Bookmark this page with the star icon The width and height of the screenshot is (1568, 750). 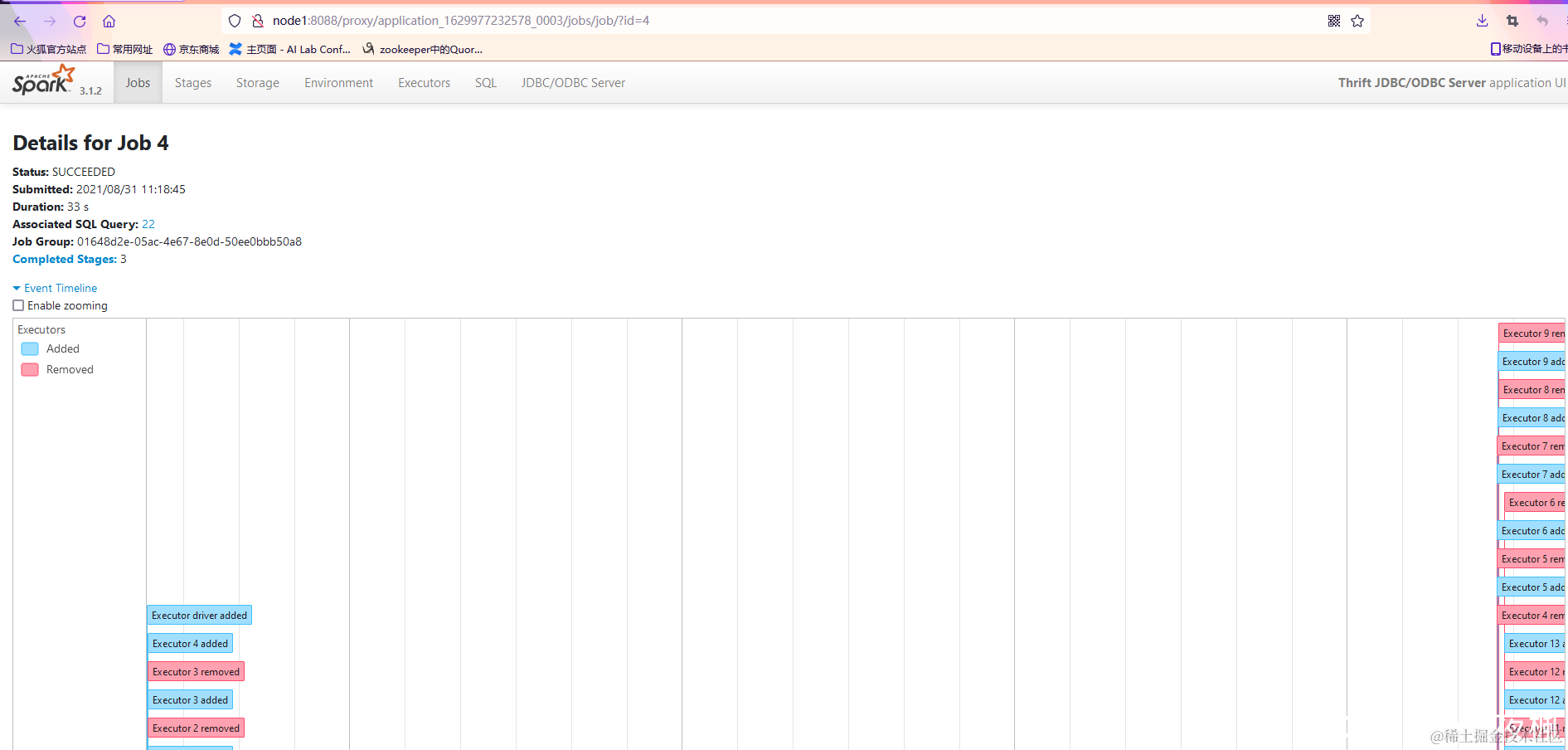coord(1357,21)
